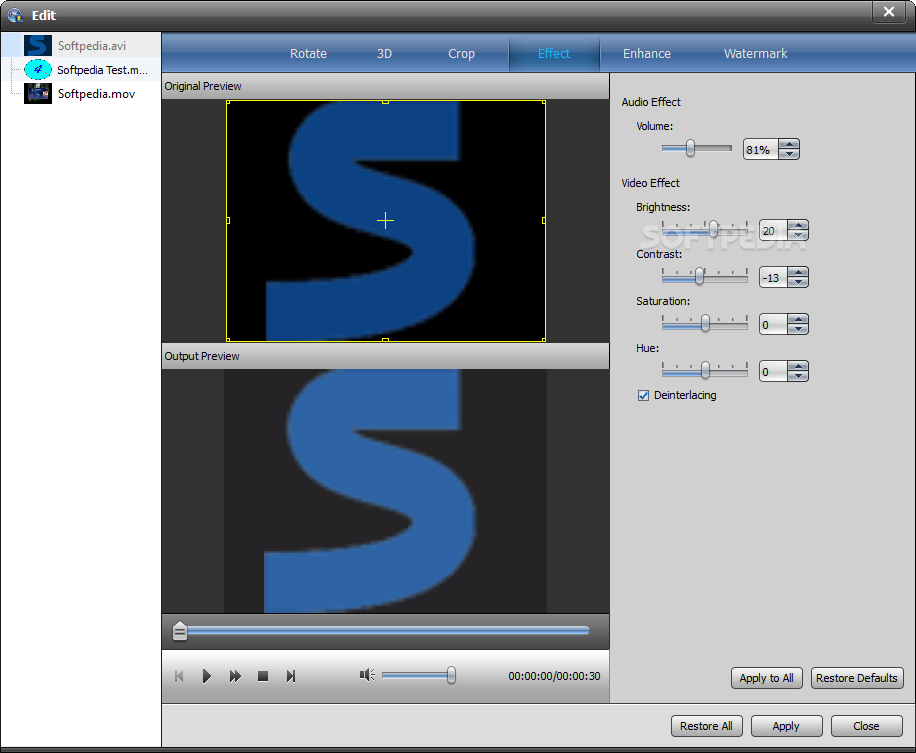Viewport: 916px width, 753px height.
Task: Select the Softpedia.mov thumbnail icon
Action: [38, 93]
